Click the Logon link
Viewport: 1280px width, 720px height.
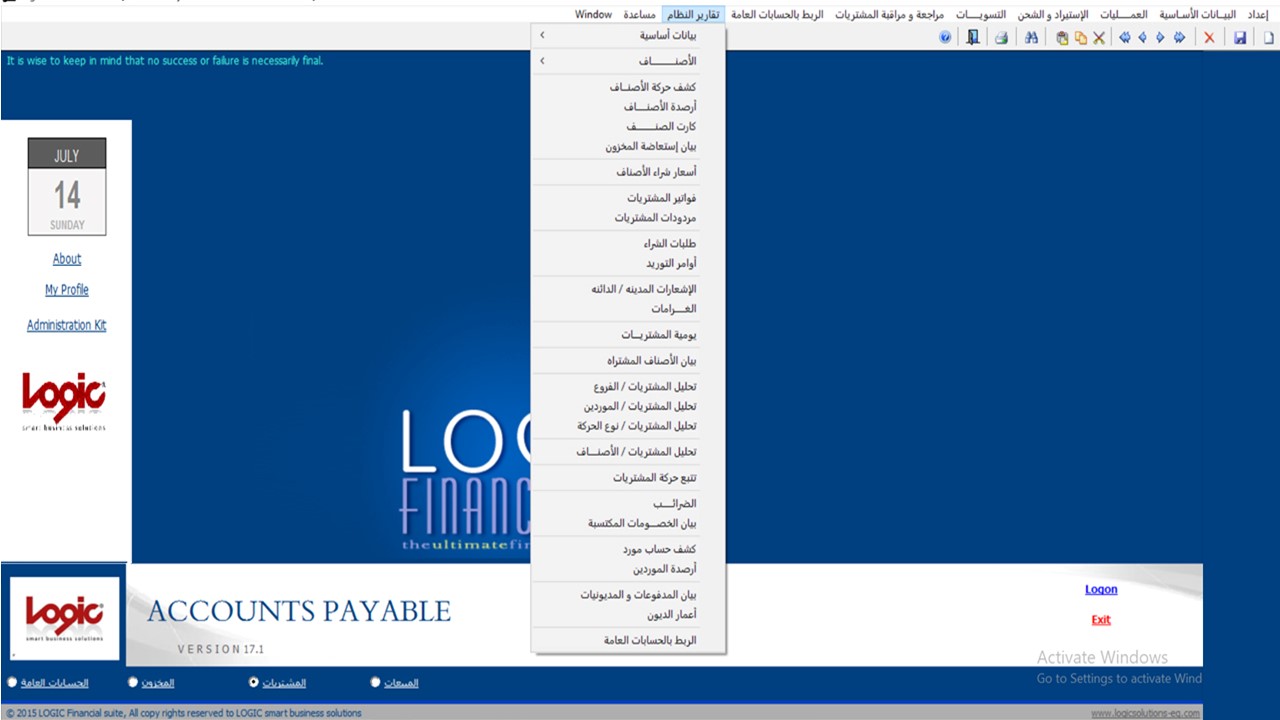[x=1101, y=589]
